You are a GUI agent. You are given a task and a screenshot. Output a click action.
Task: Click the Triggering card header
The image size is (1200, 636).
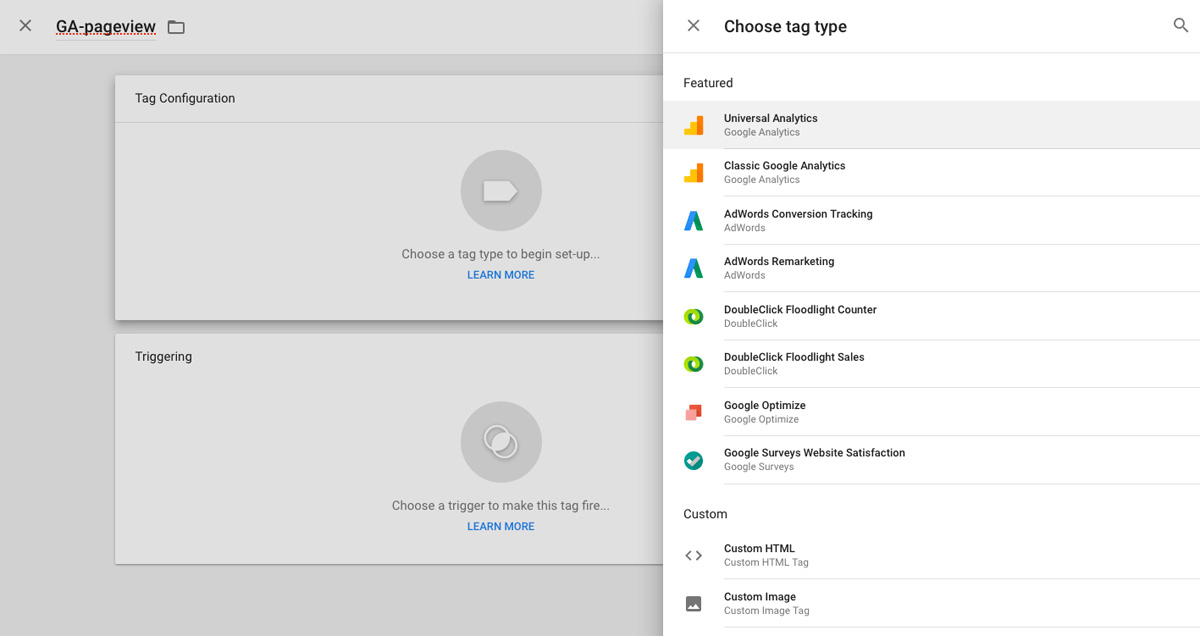coord(389,357)
